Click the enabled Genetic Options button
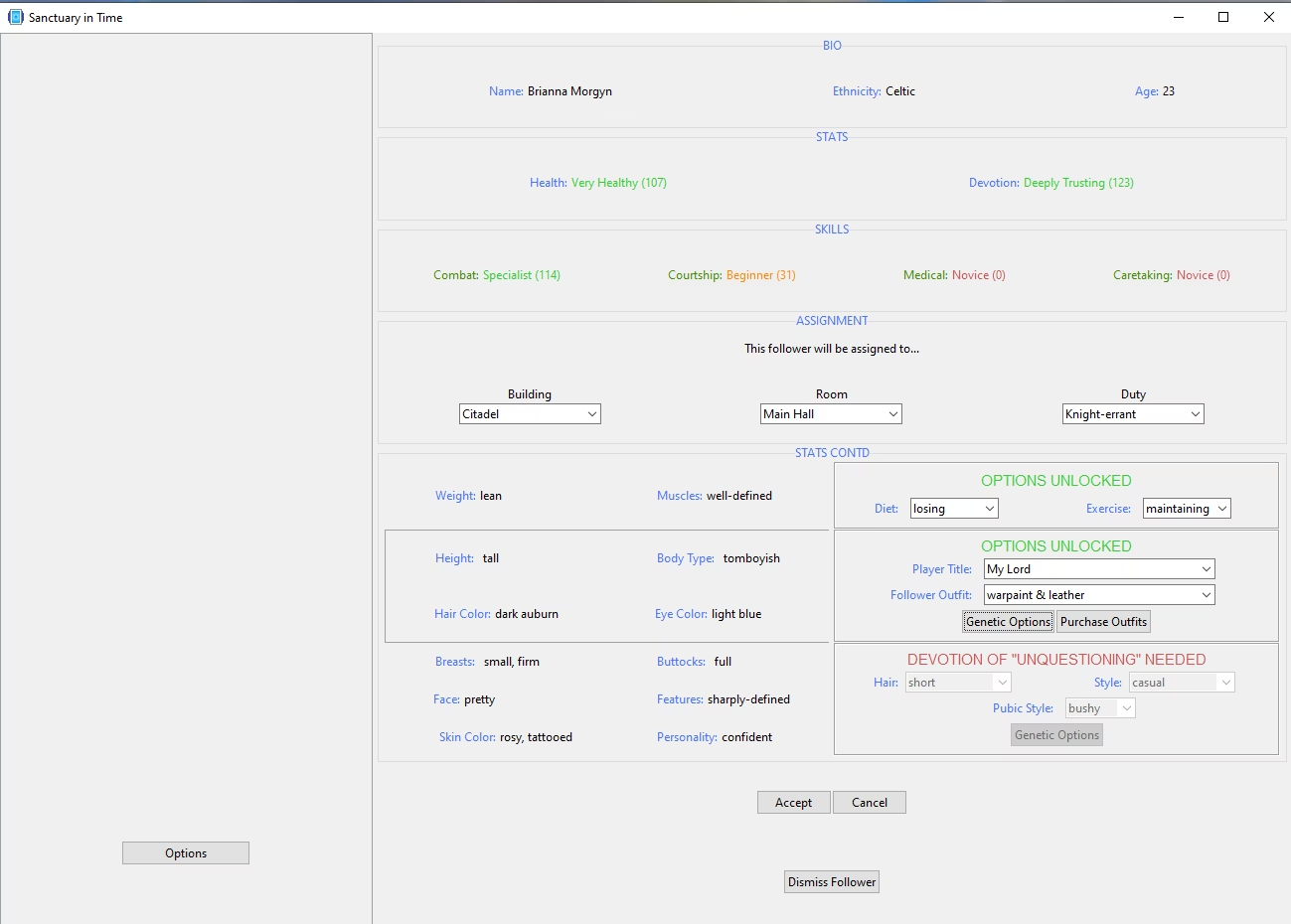Screen dimensions: 1291x924 pyautogui.click(x=1008, y=622)
